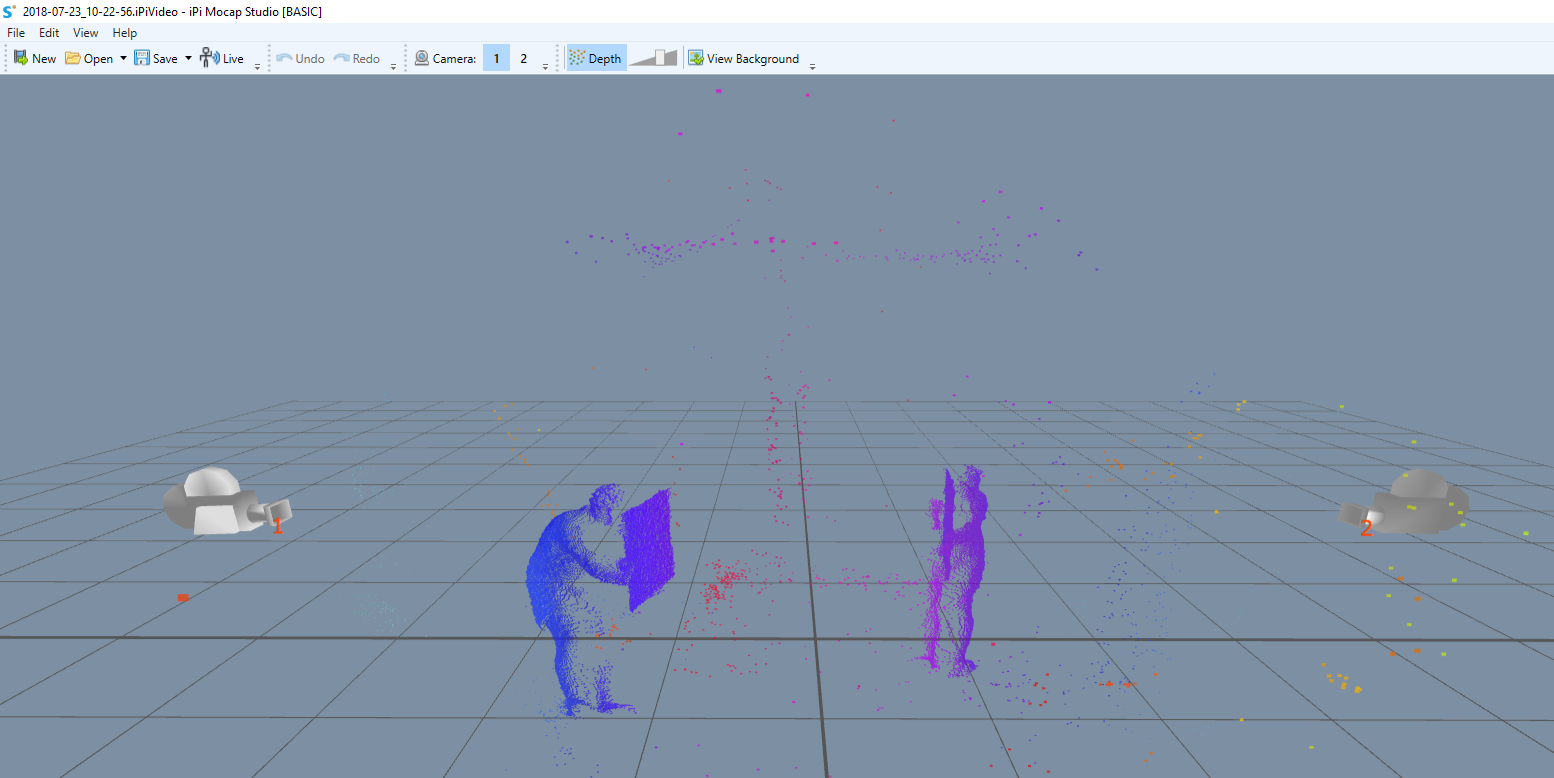Open the File menu

point(16,33)
